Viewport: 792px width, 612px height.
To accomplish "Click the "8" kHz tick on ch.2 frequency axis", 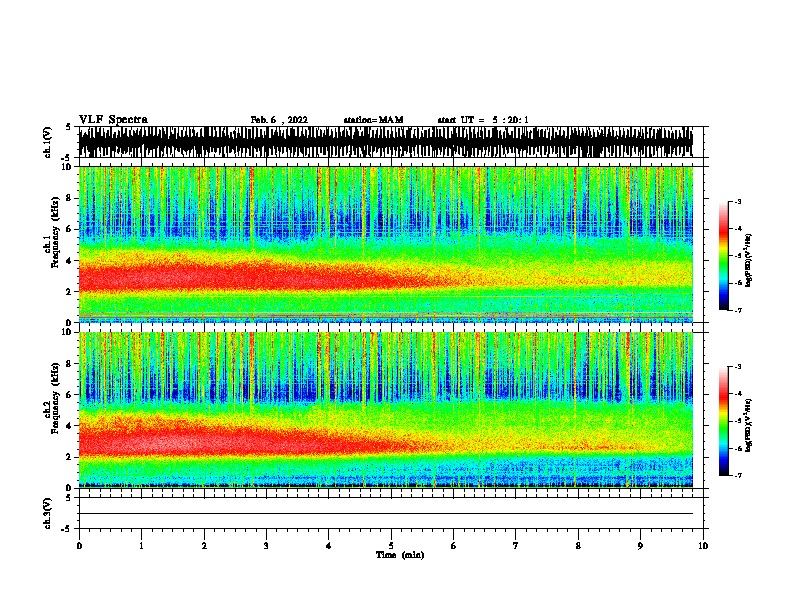I will click(70, 364).
